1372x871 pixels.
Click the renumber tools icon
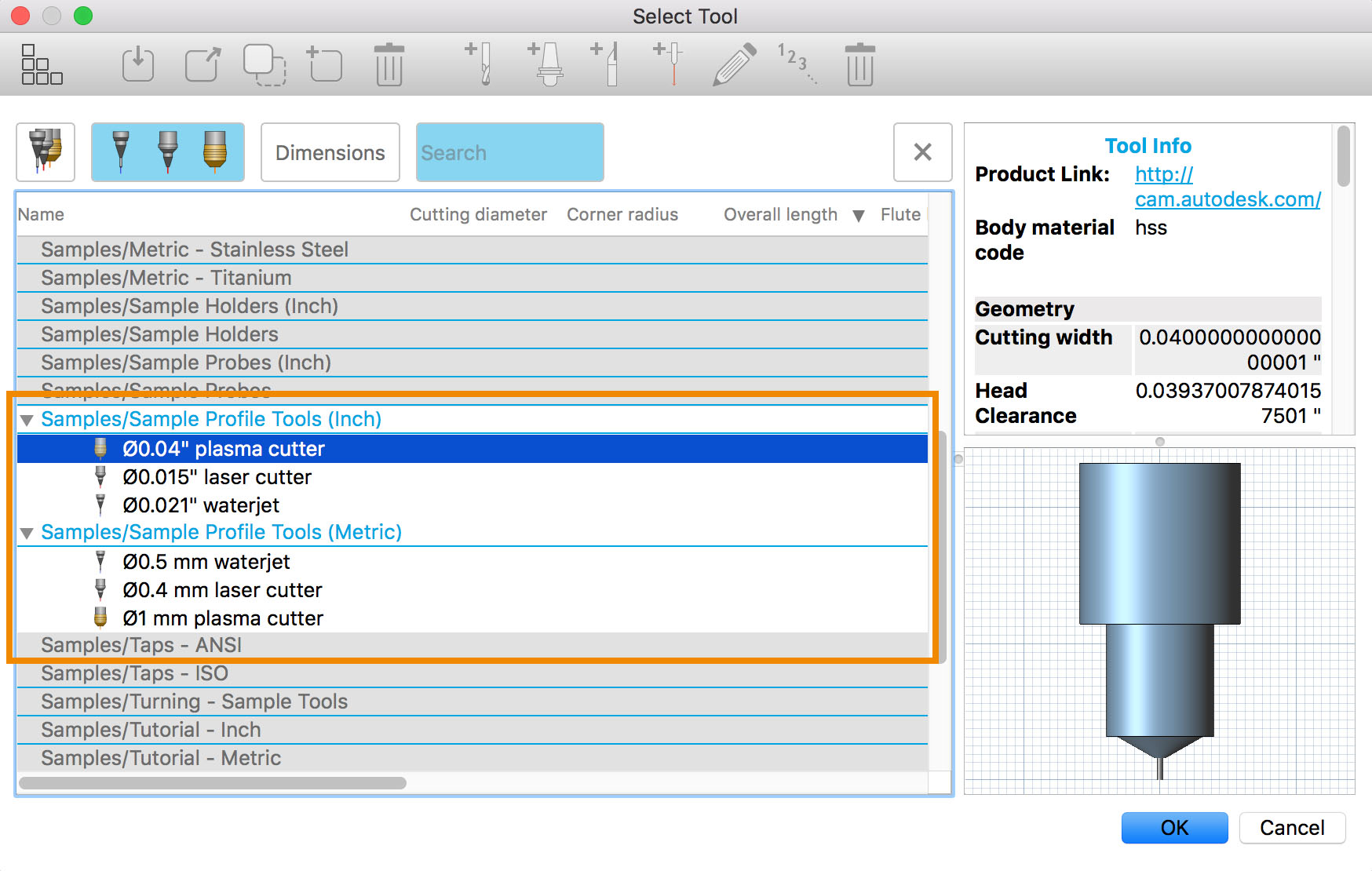click(796, 64)
